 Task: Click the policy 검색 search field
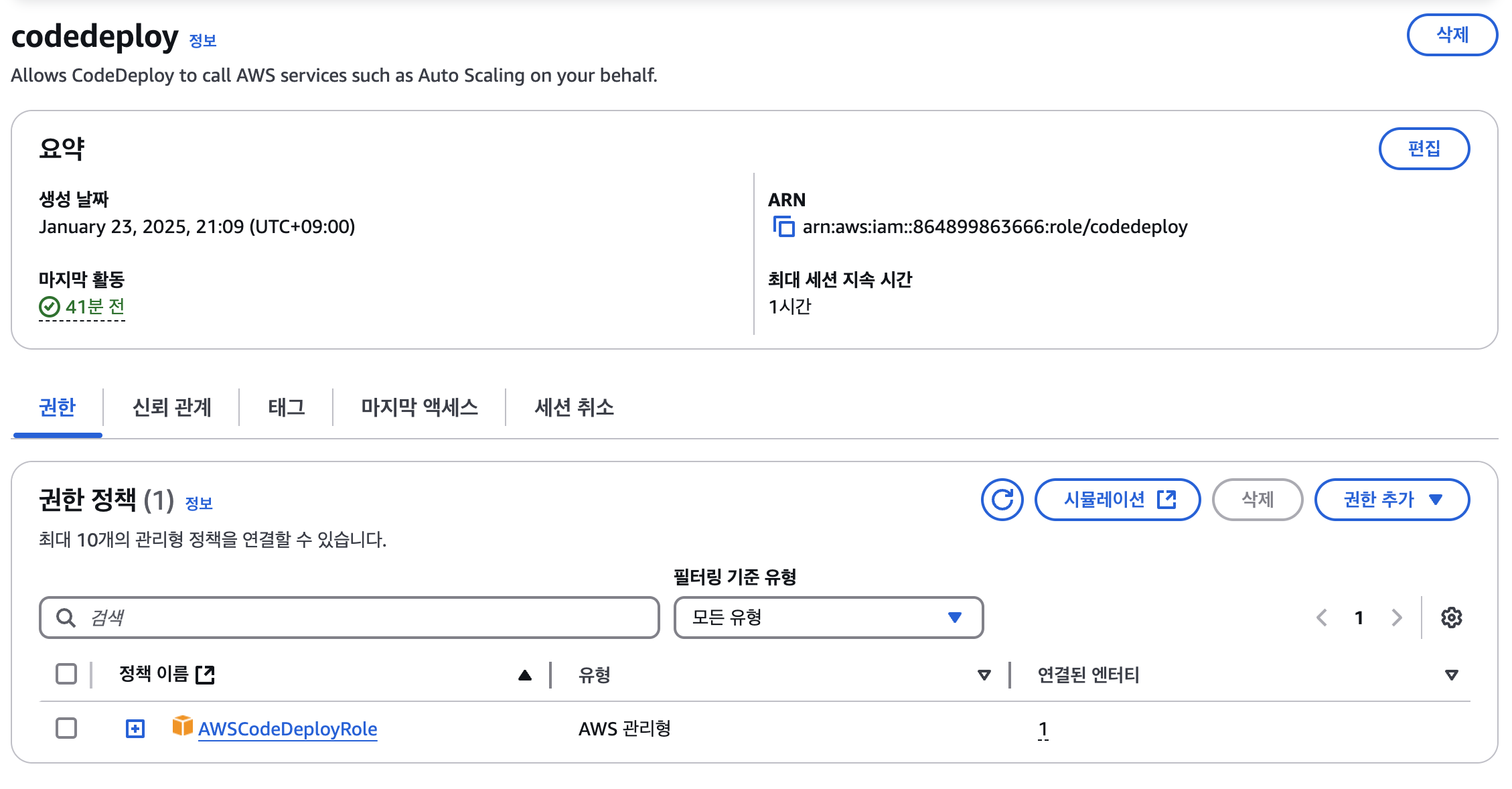coord(362,618)
